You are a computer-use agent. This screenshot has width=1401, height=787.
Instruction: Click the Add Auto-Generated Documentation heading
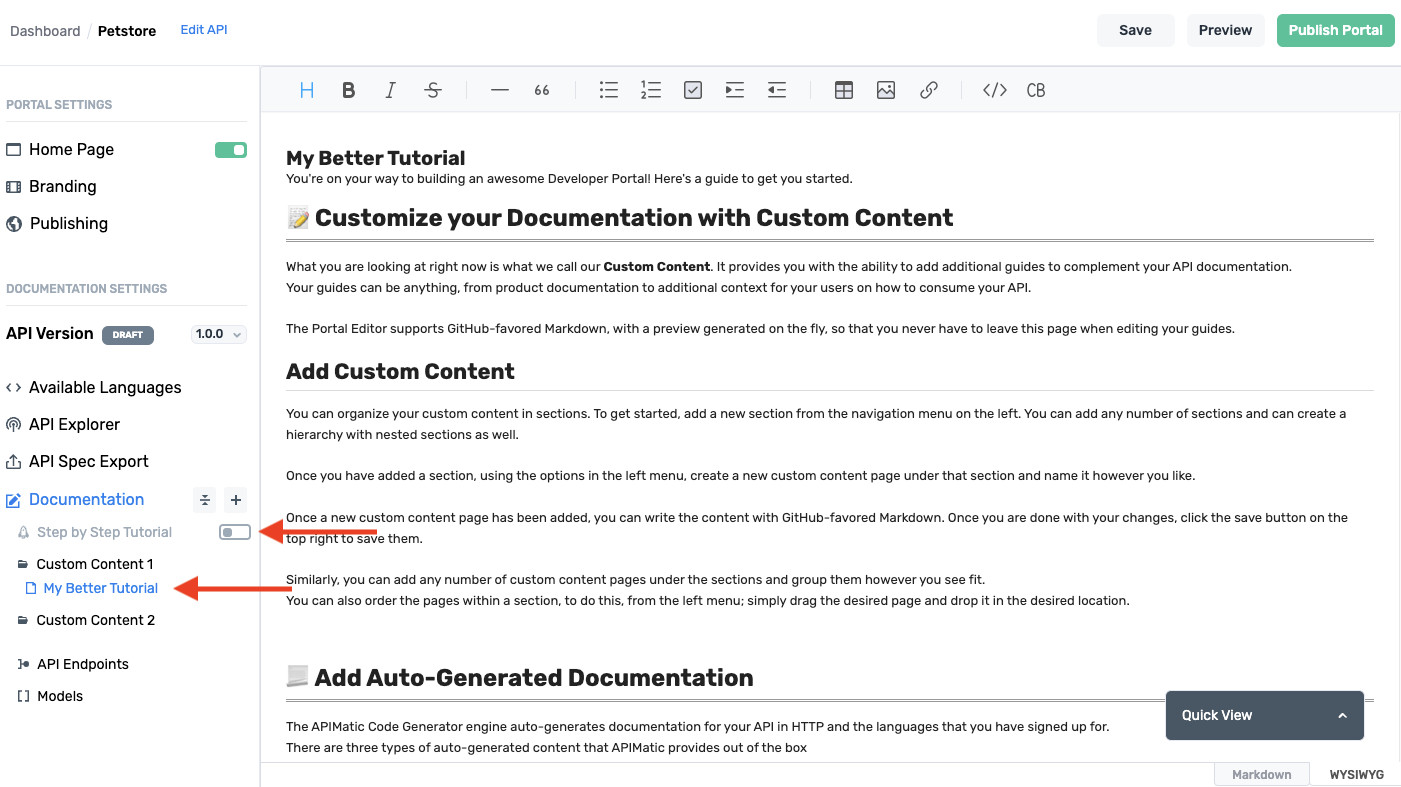[534, 677]
